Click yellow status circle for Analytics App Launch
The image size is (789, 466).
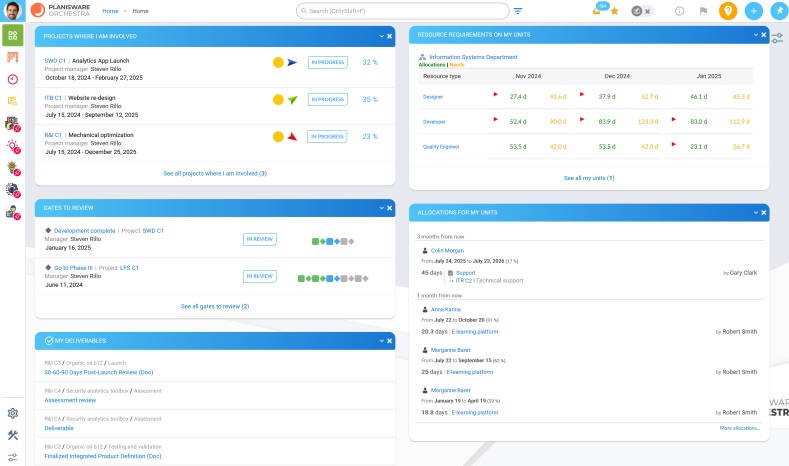[x=278, y=62]
